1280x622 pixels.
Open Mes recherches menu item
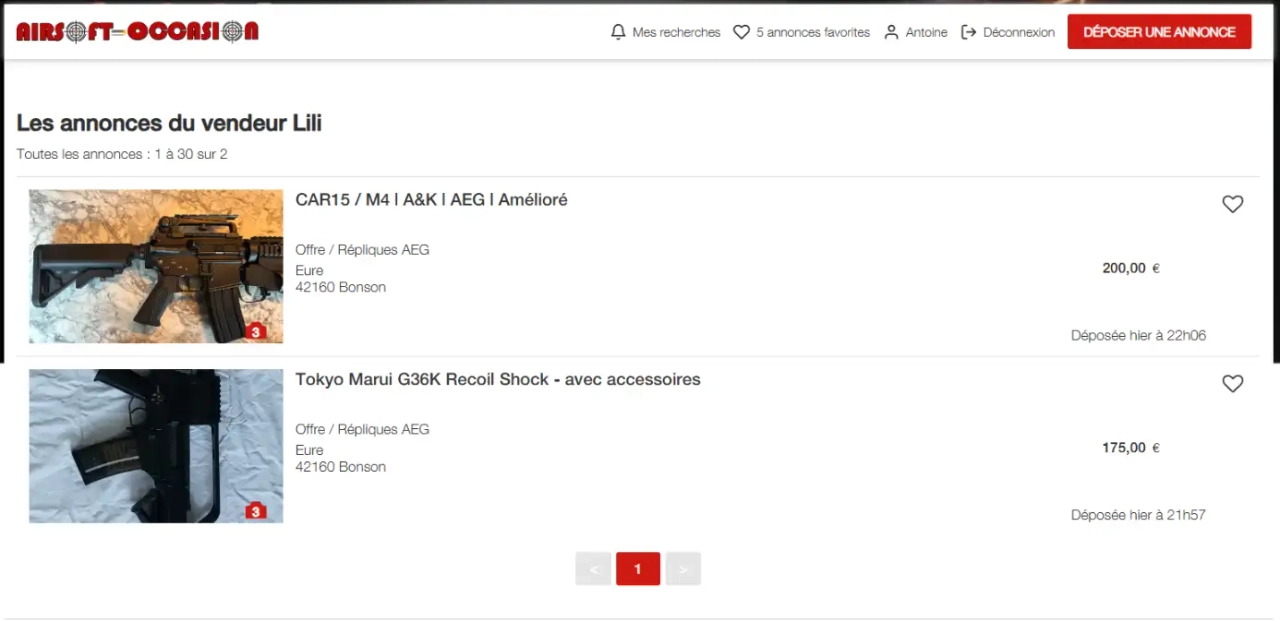(x=676, y=32)
